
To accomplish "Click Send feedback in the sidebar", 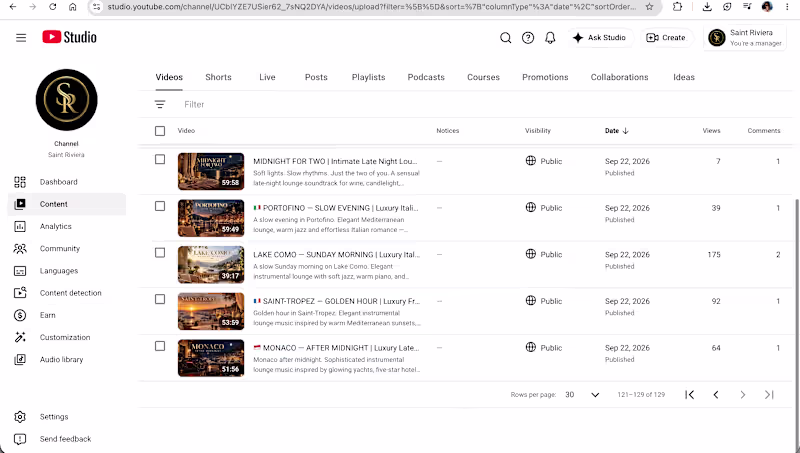I will tap(66, 439).
